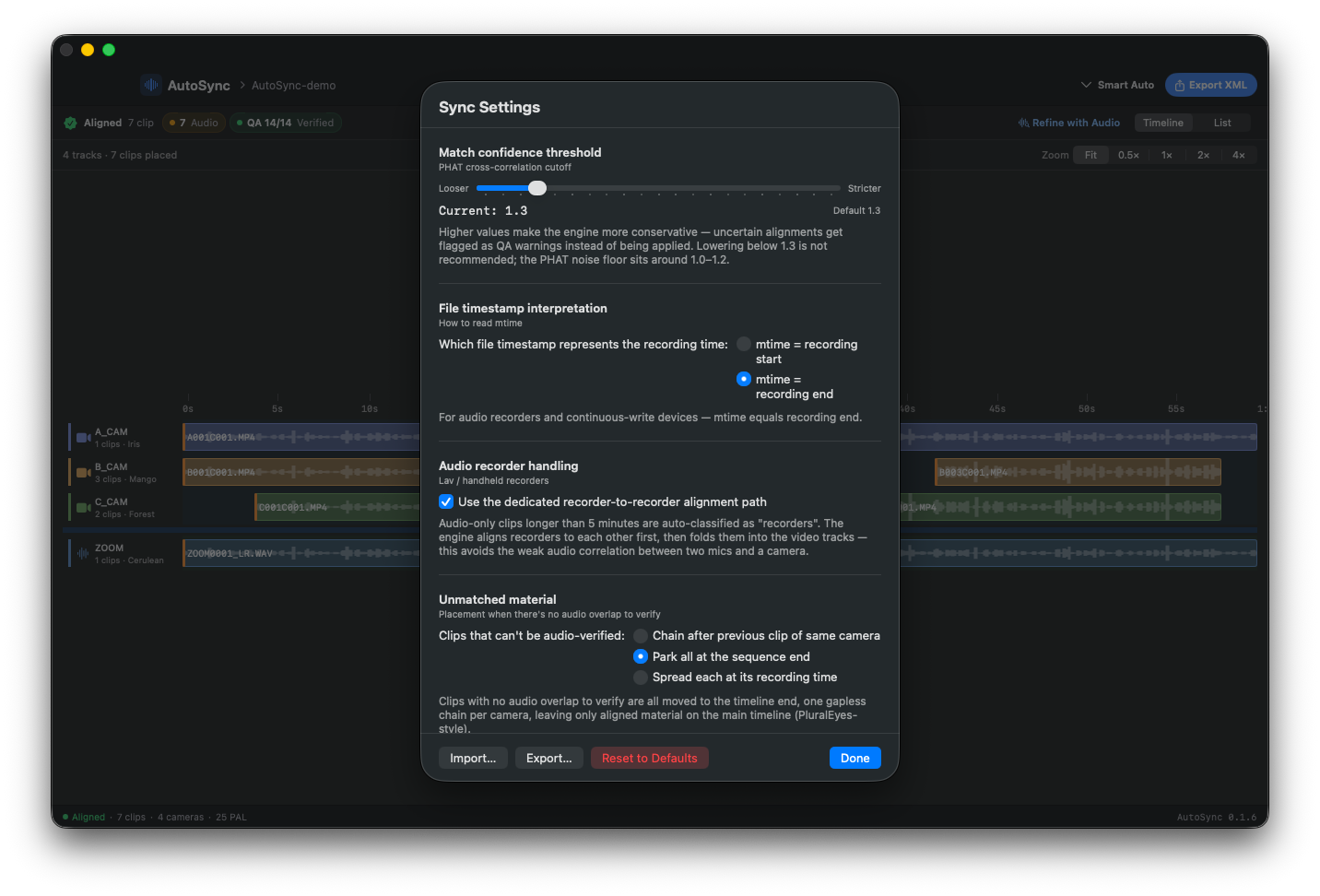Click the 5s ruler marker
1320x896 pixels.
tap(277, 408)
